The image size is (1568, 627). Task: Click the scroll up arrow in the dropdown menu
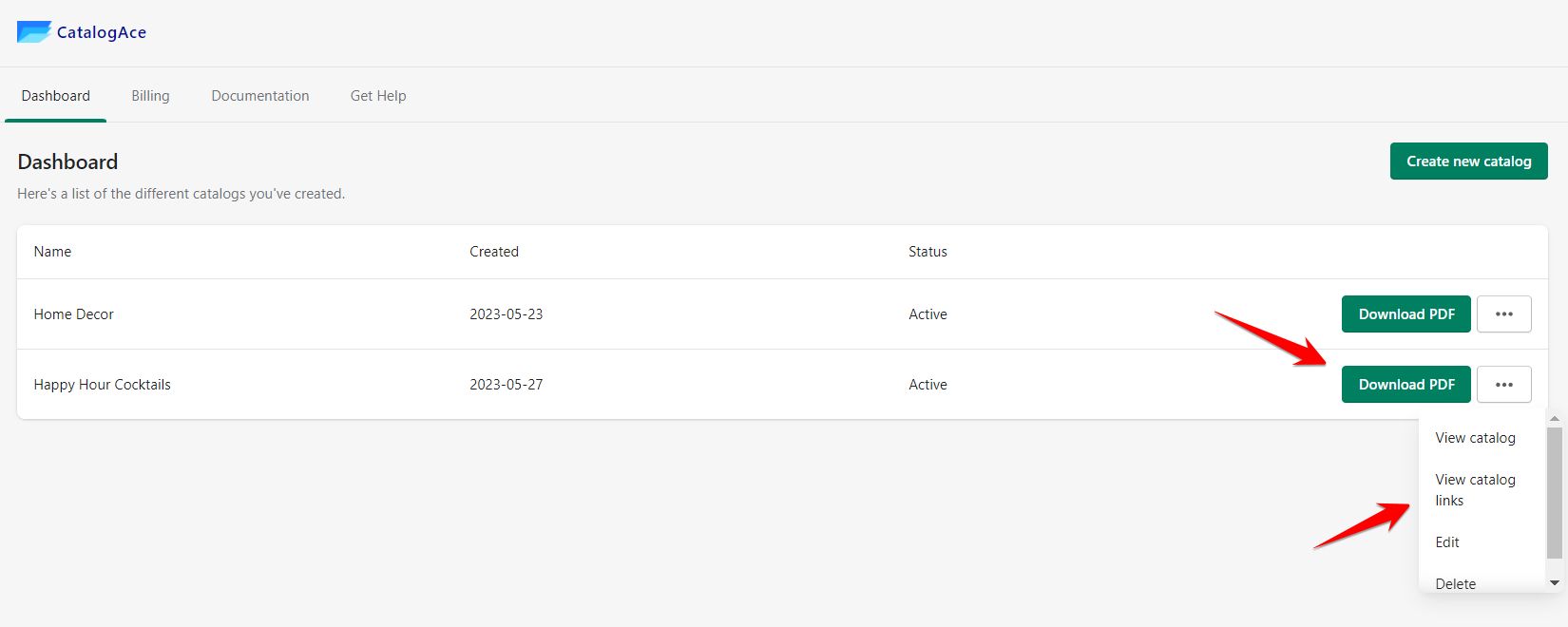coord(1555,419)
